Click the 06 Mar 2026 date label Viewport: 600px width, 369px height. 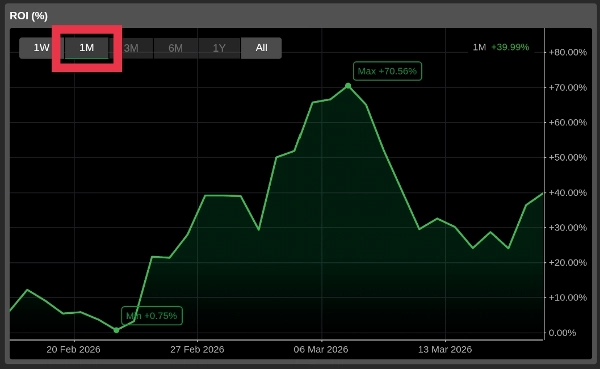coord(321,349)
